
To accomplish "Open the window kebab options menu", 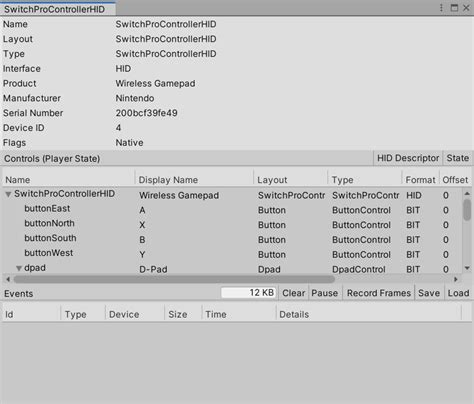I will click(441, 8).
